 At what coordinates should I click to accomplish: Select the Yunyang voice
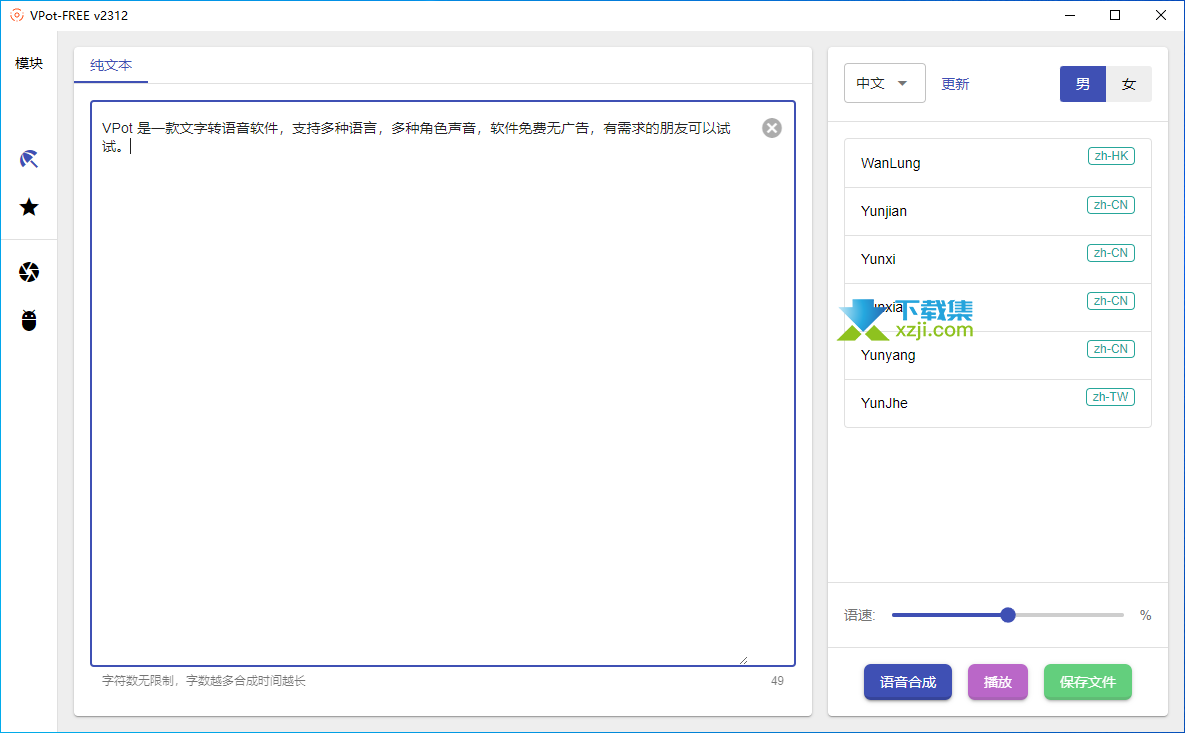click(x=998, y=355)
